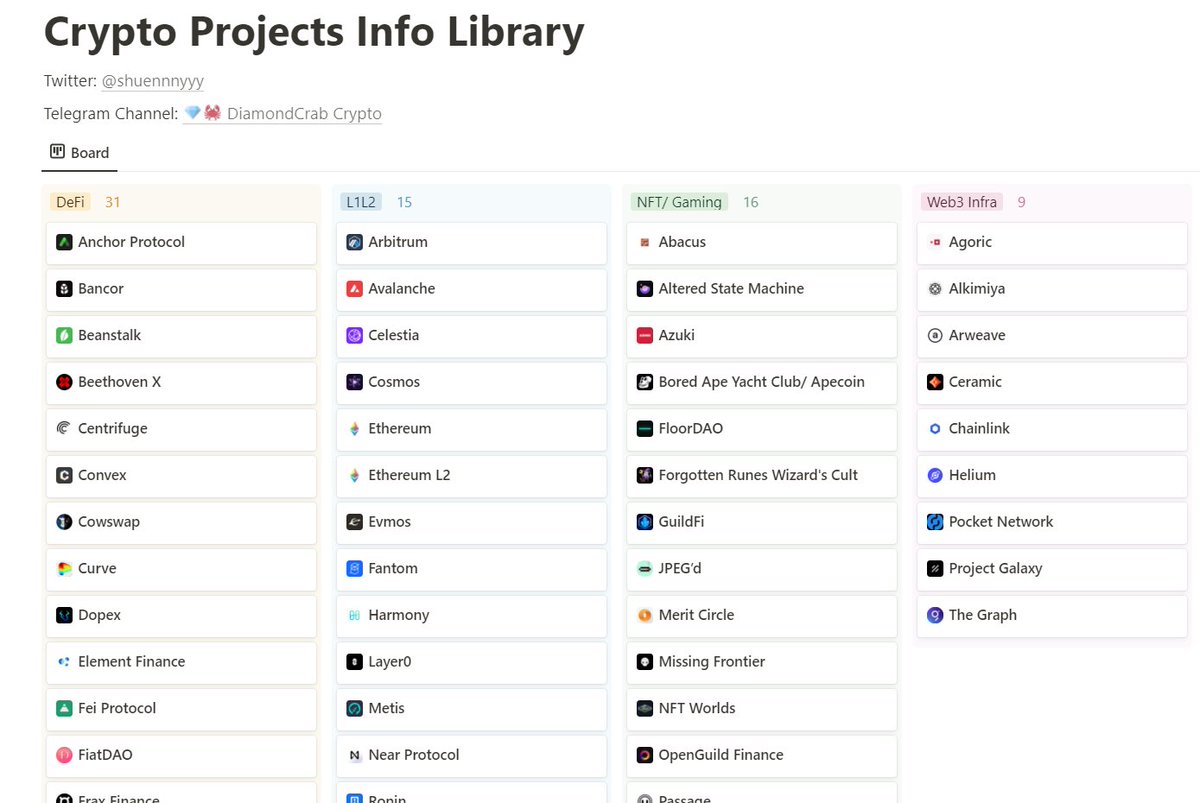Click the Celestia purple icon

pyautogui.click(x=354, y=335)
